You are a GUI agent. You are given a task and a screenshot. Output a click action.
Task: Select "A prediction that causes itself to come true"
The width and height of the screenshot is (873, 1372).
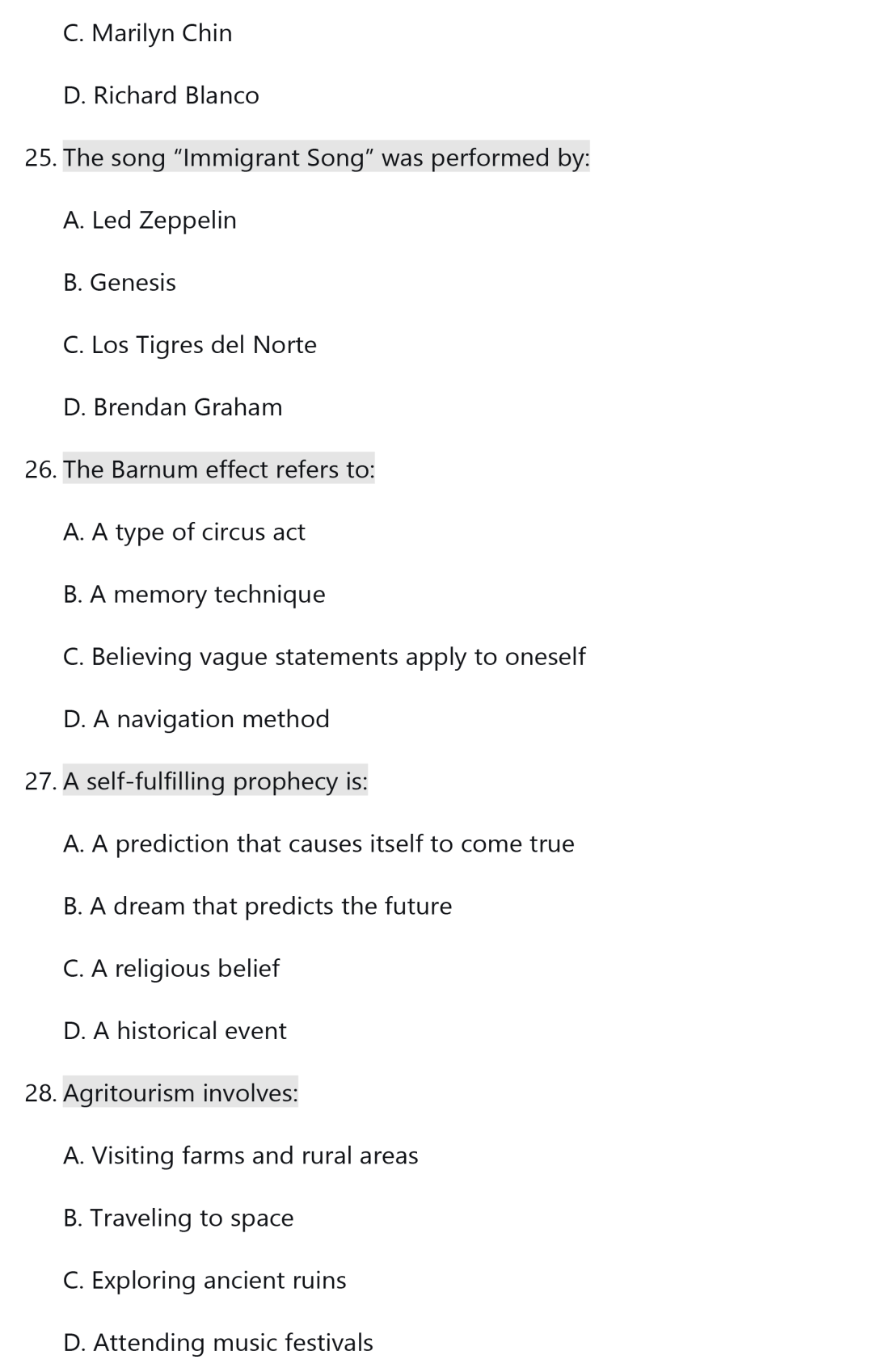point(318,844)
